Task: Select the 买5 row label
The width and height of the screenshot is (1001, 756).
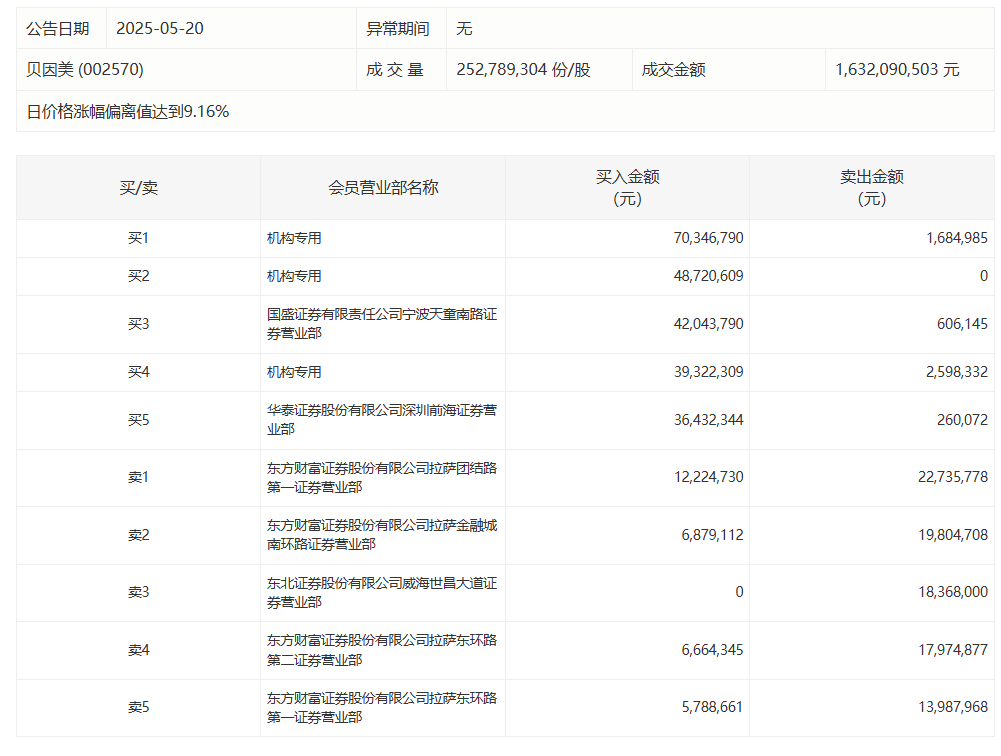Action: [x=139, y=420]
